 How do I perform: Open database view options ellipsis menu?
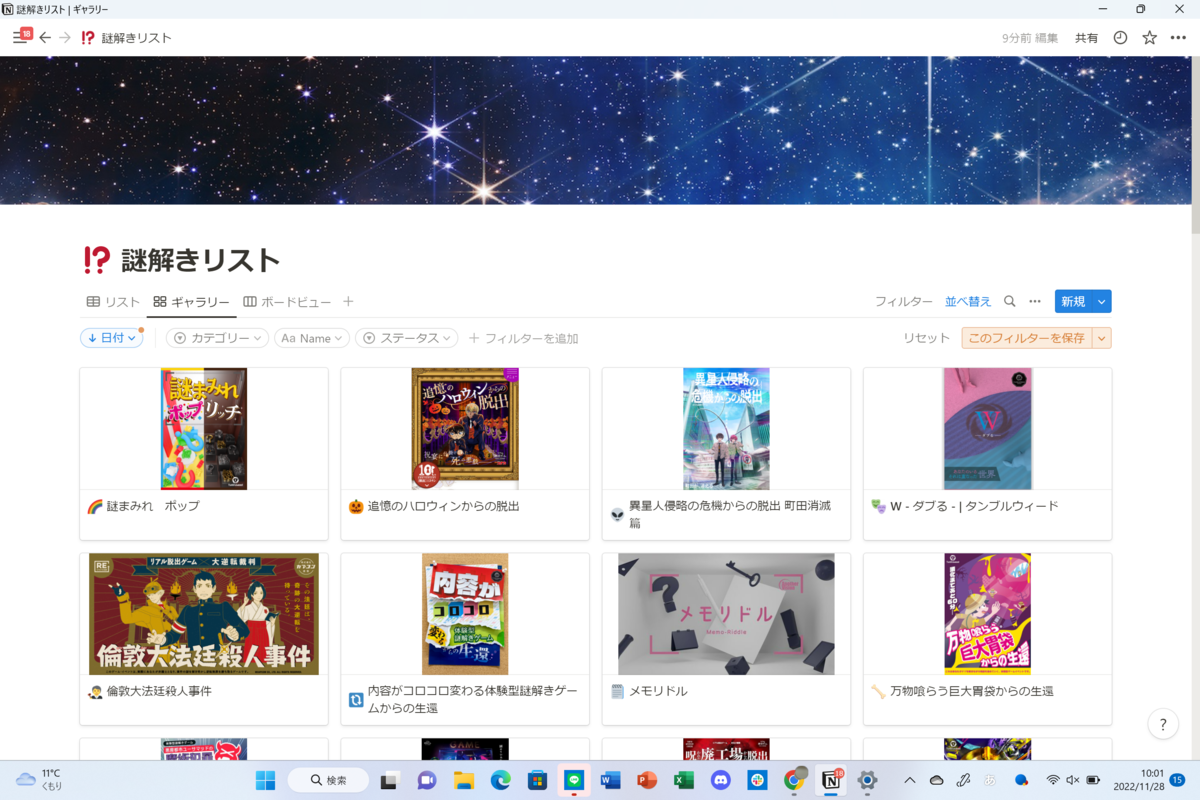pos(1035,301)
